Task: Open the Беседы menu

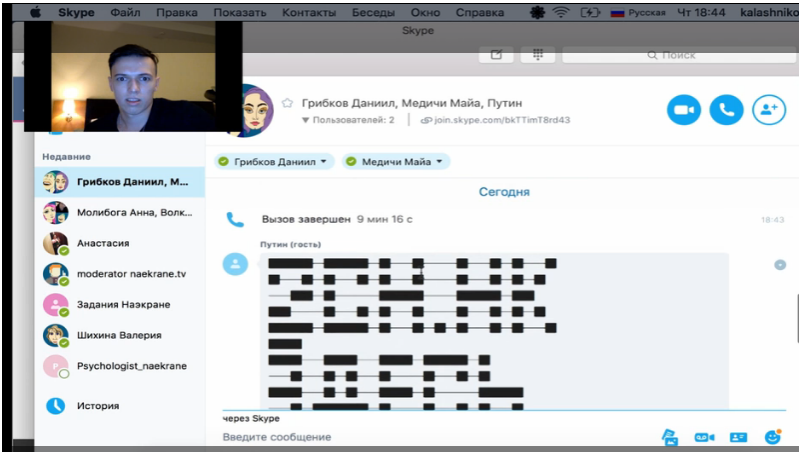Action: pyautogui.click(x=373, y=12)
